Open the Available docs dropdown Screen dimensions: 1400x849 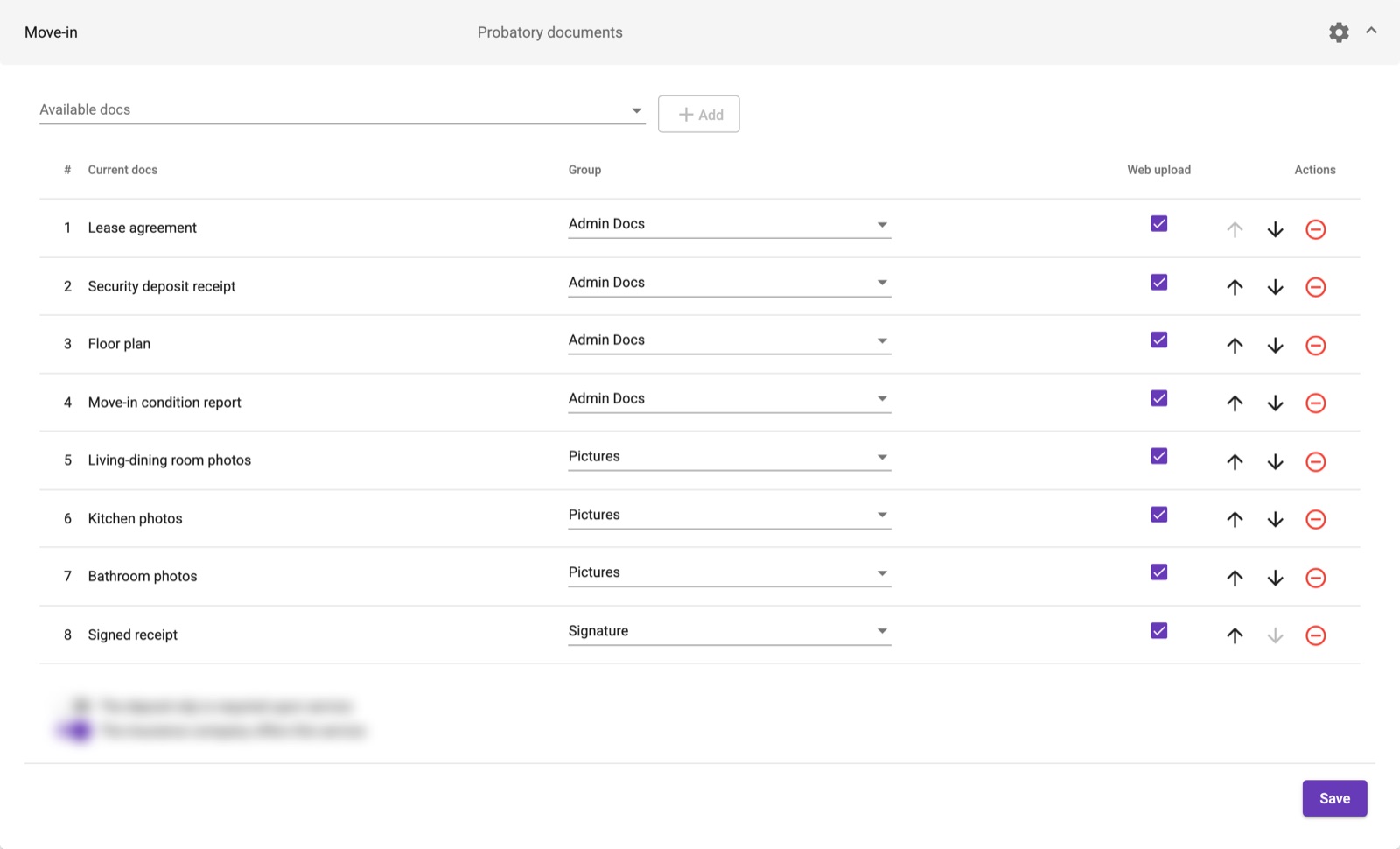pos(342,110)
